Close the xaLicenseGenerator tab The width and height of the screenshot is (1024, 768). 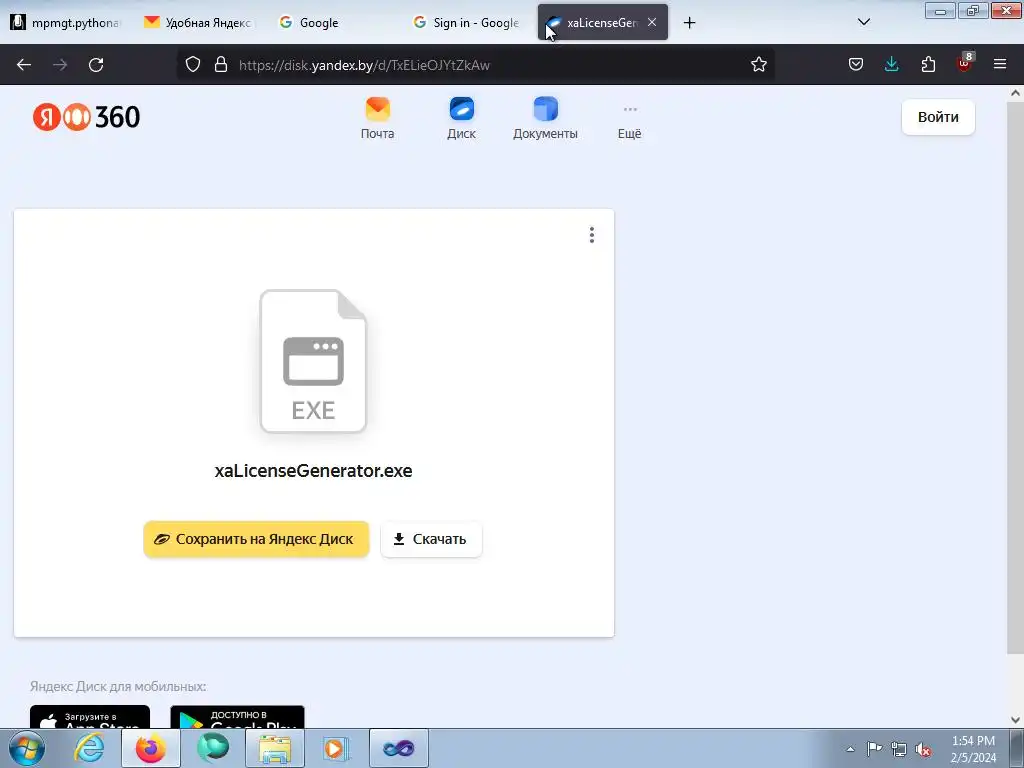652,22
